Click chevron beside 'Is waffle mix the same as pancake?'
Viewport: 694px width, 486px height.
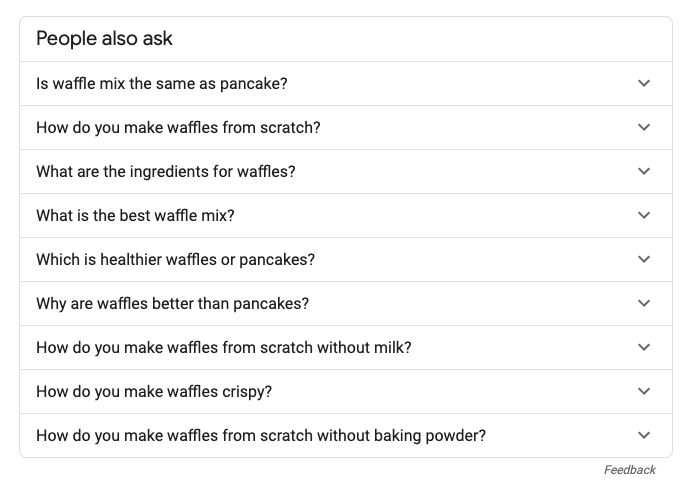pyautogui.click(x=644, y=83)
